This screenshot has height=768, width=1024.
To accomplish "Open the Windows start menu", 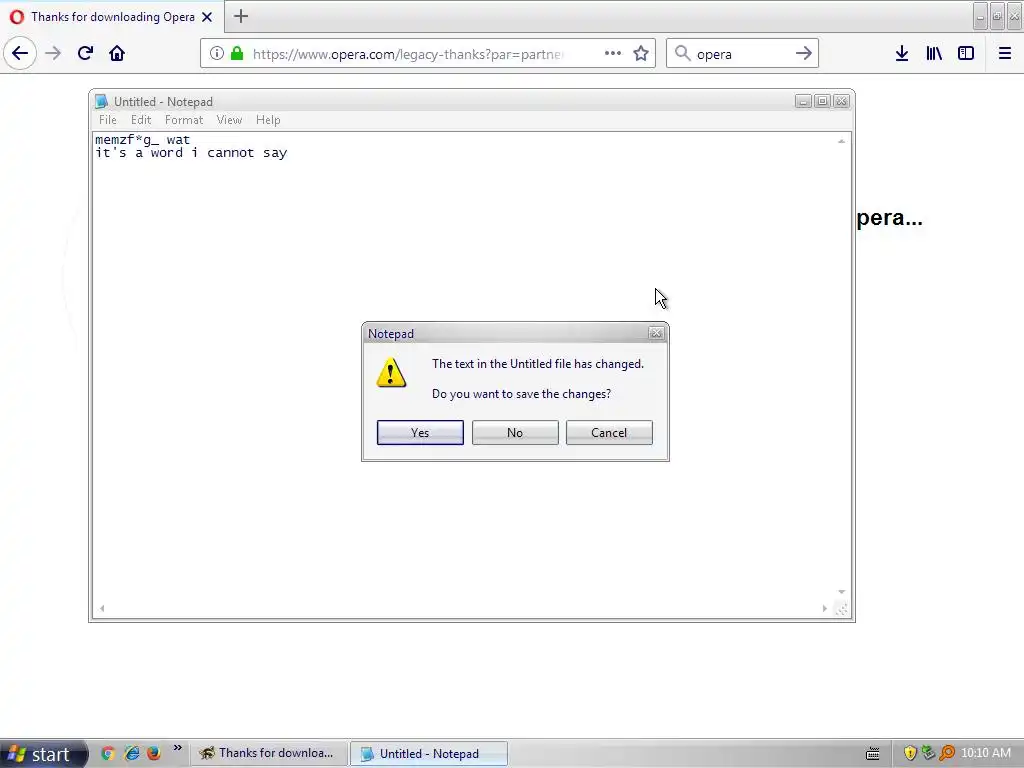I will pyautogui.click(x=43, y=754).
